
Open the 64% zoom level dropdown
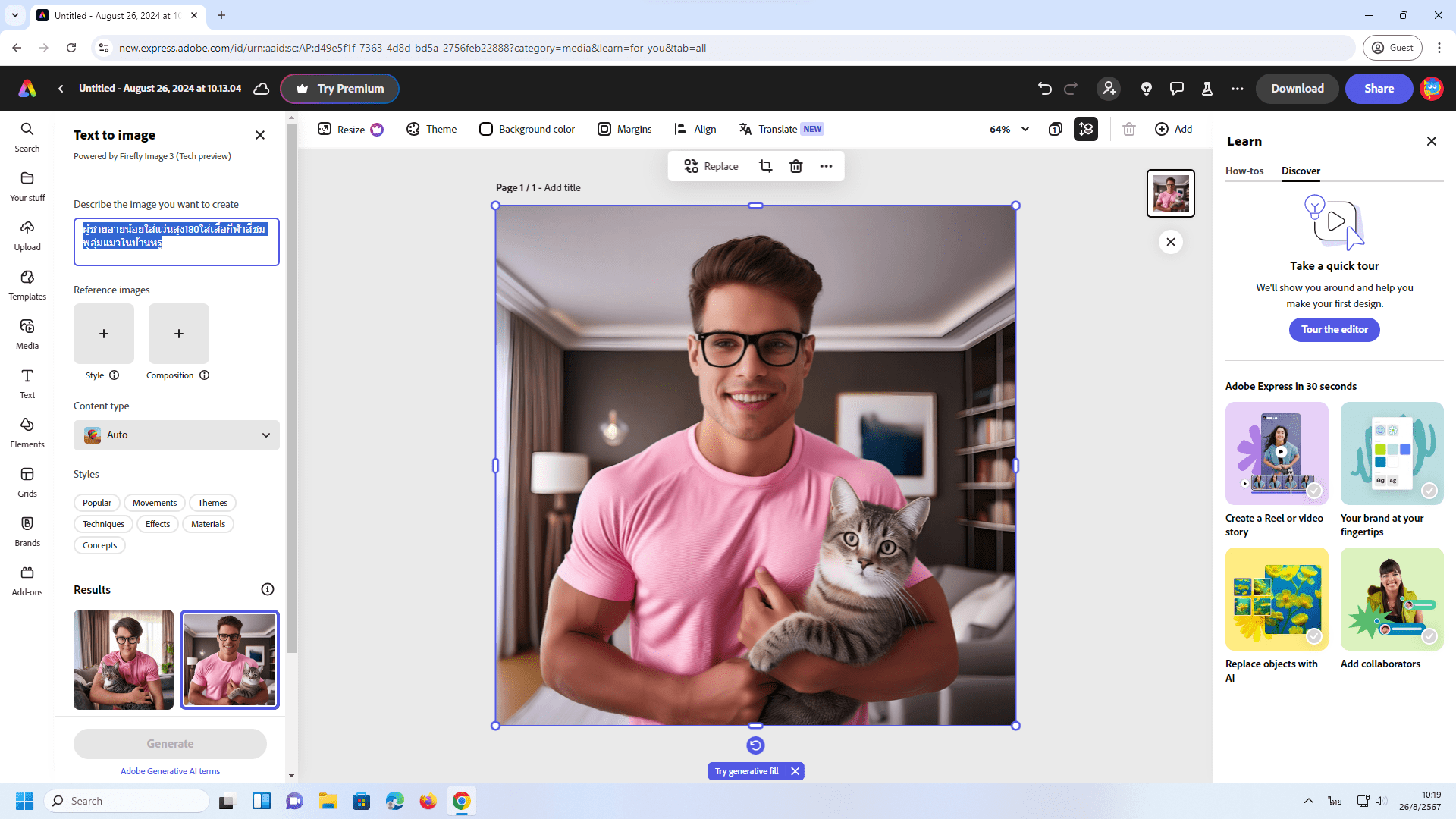coord(1009,129)
